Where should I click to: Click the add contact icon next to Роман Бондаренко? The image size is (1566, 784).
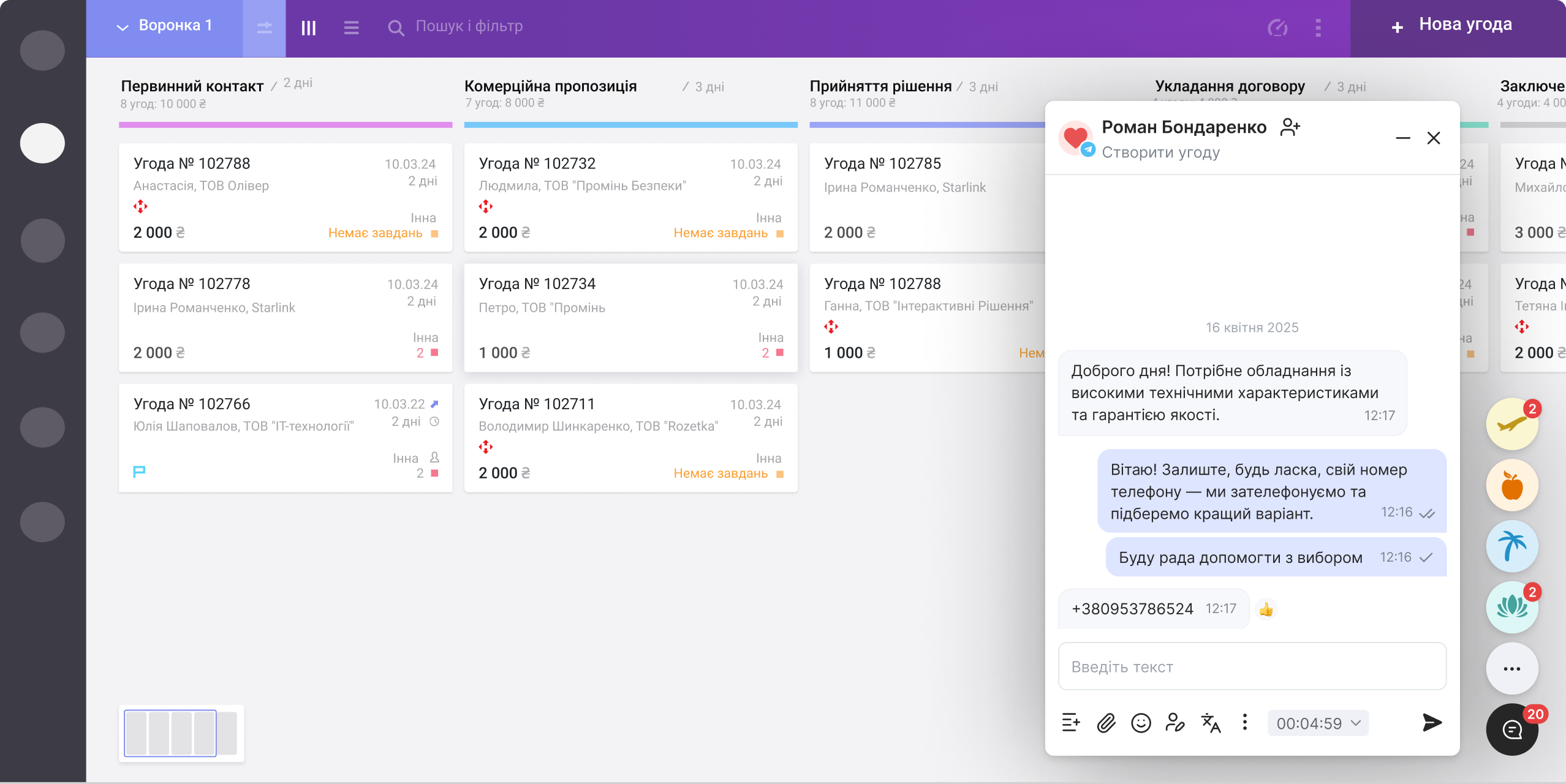coord(1290,127)
